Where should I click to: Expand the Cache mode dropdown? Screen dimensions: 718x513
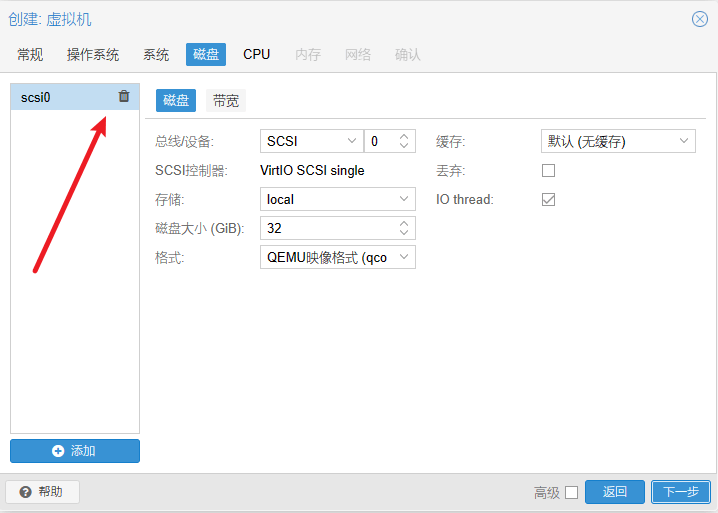coord(684,142)
